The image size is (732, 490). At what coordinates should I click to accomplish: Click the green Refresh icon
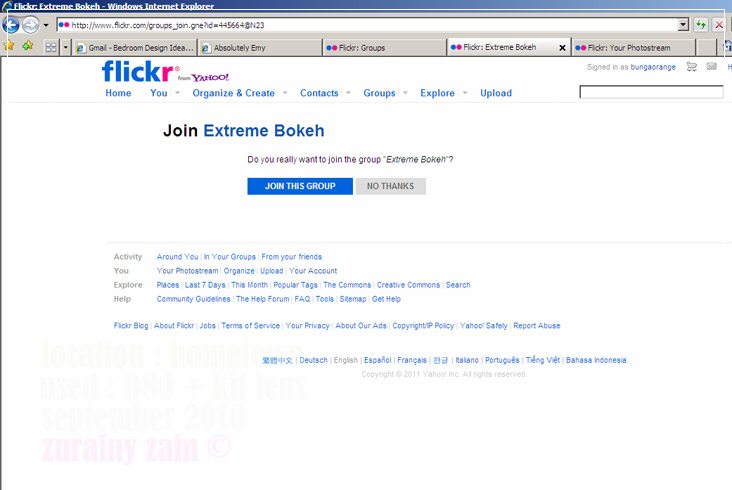(x=701, y=25)
